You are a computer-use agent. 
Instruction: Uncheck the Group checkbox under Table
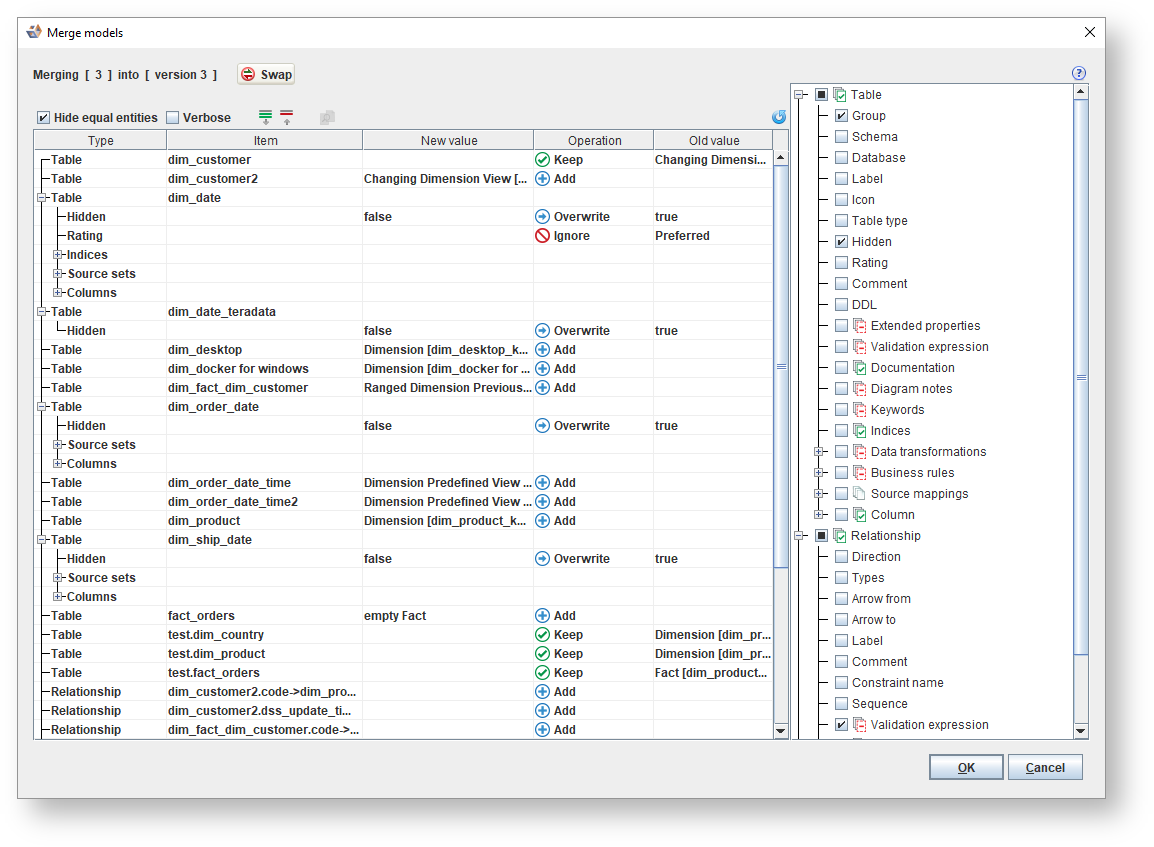click(x=841, y=116)
